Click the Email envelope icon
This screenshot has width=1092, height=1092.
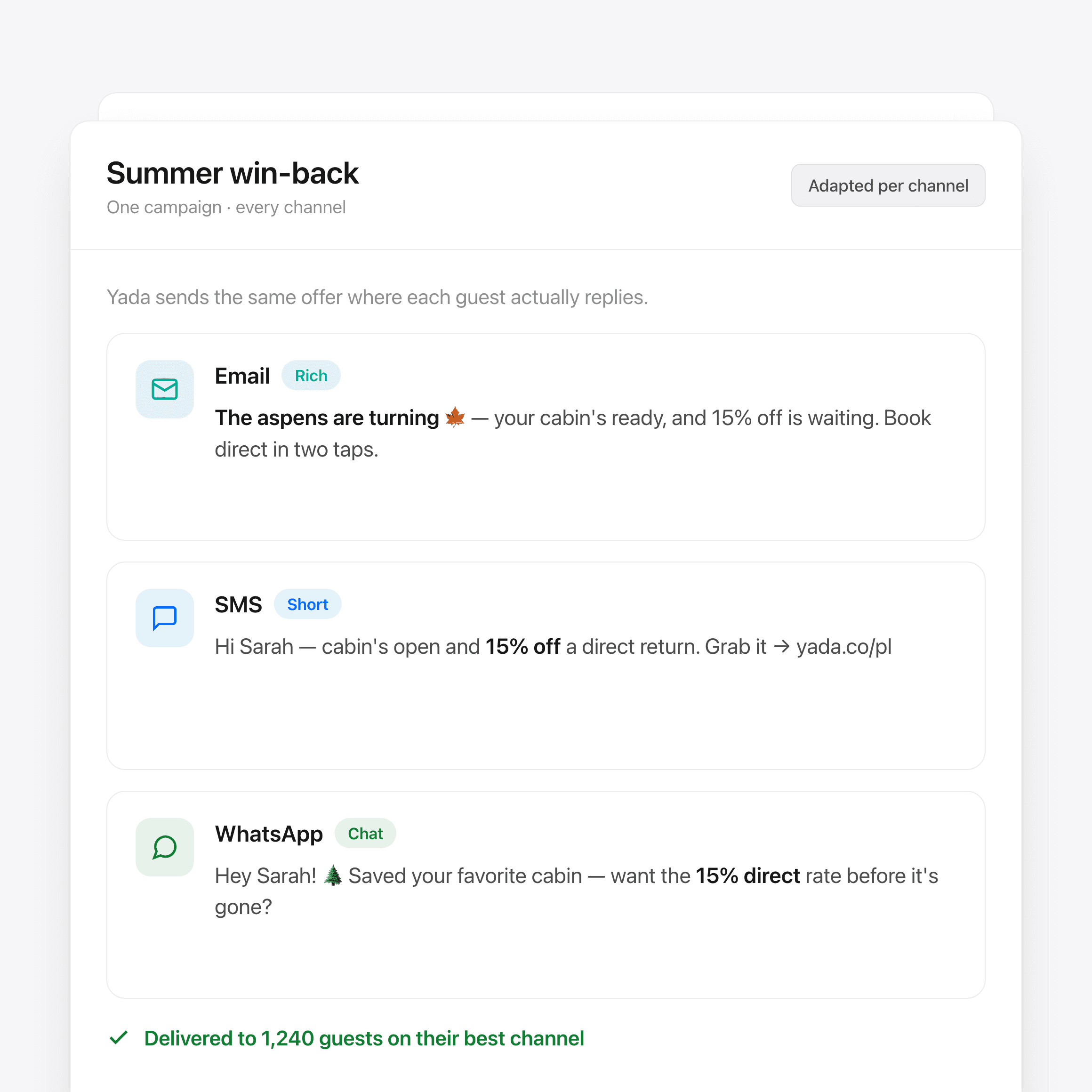point(164,389)
